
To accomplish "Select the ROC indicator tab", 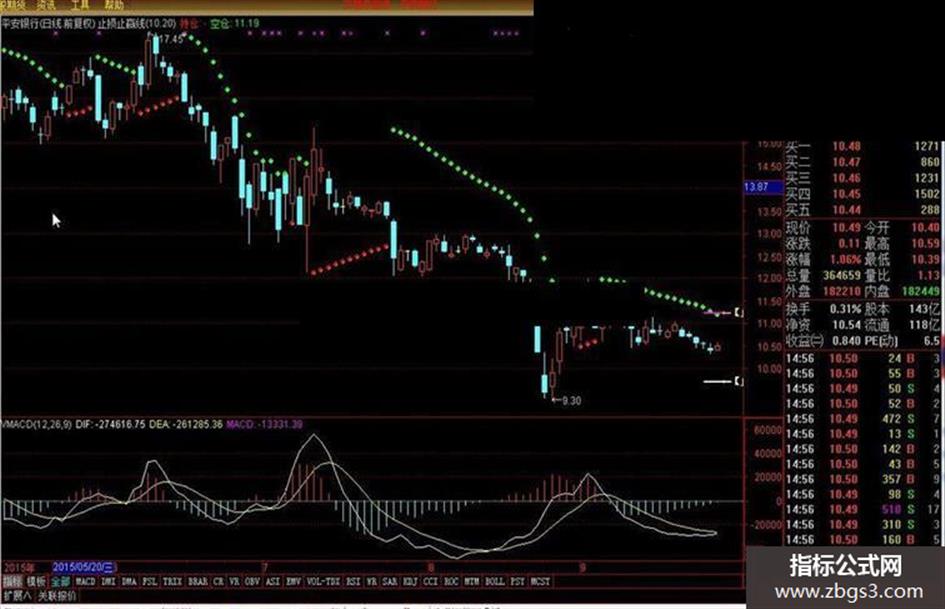I will pos(451,582).
